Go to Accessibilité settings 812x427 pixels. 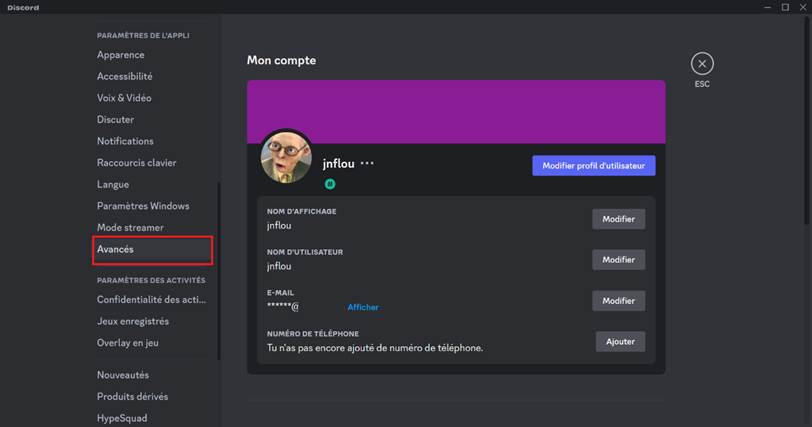(125, 76)
